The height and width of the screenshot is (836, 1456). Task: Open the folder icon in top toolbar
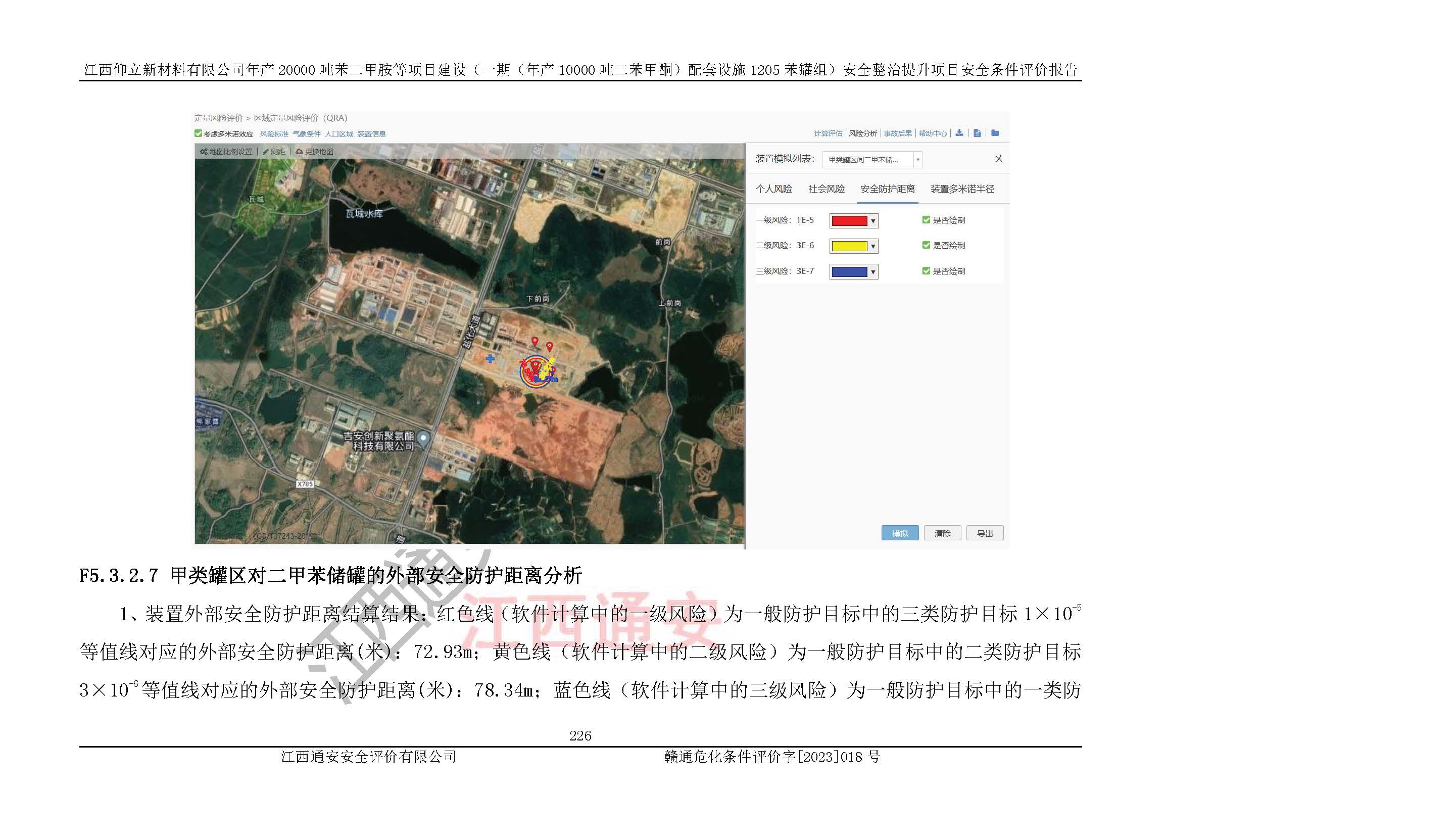995,133
